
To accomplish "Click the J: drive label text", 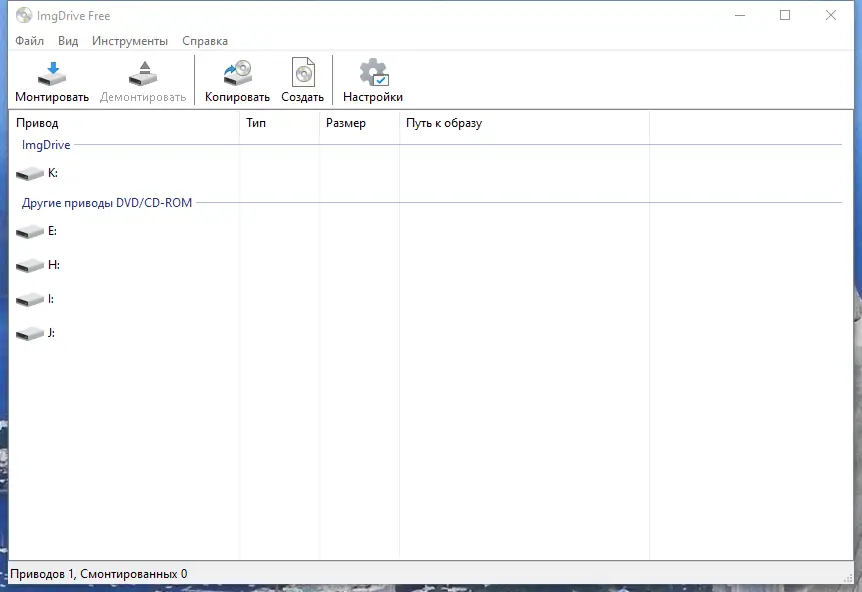I will [51, 333].
